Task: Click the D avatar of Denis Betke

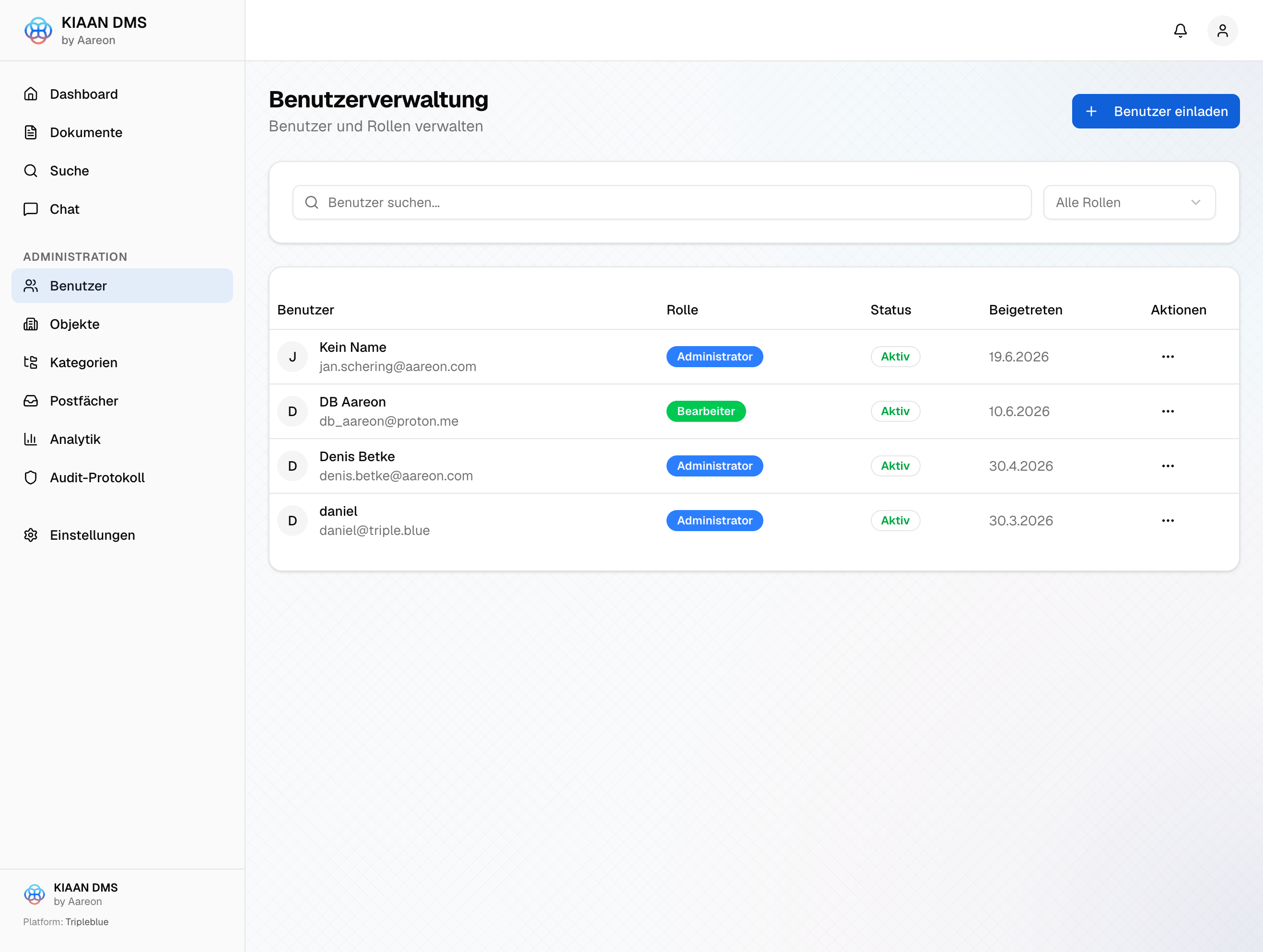Action: point(292,466)
